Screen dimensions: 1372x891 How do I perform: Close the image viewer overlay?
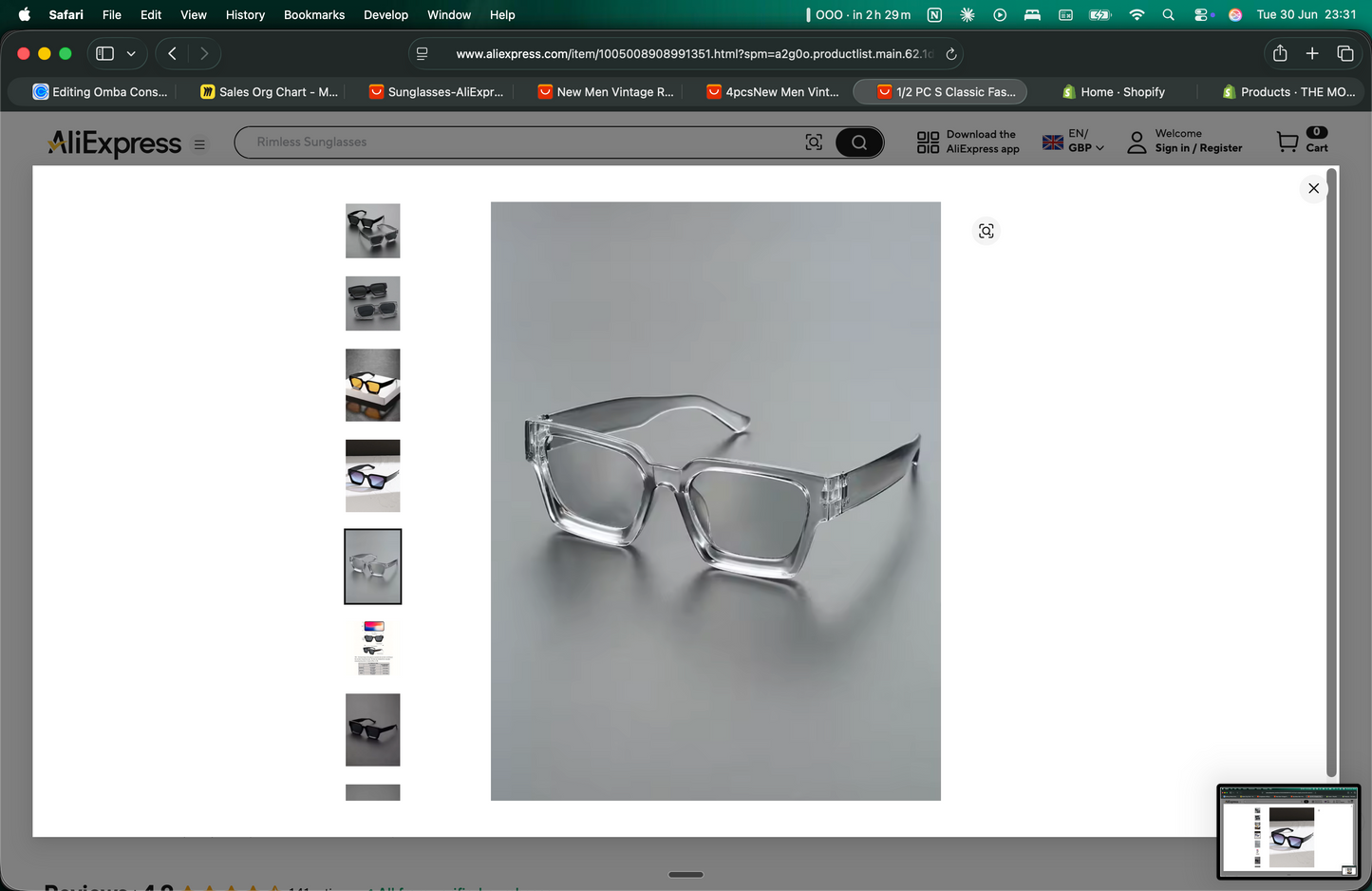pos(1313,188)
